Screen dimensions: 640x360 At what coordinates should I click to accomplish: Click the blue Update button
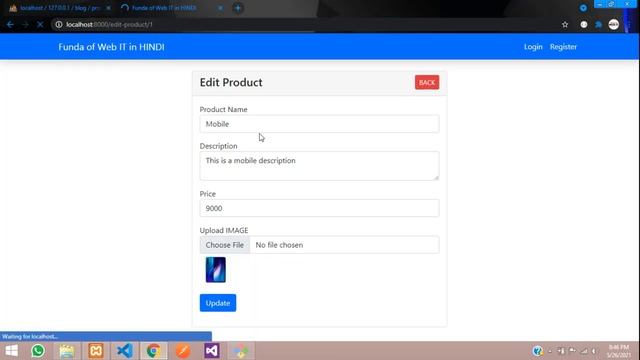218,303
